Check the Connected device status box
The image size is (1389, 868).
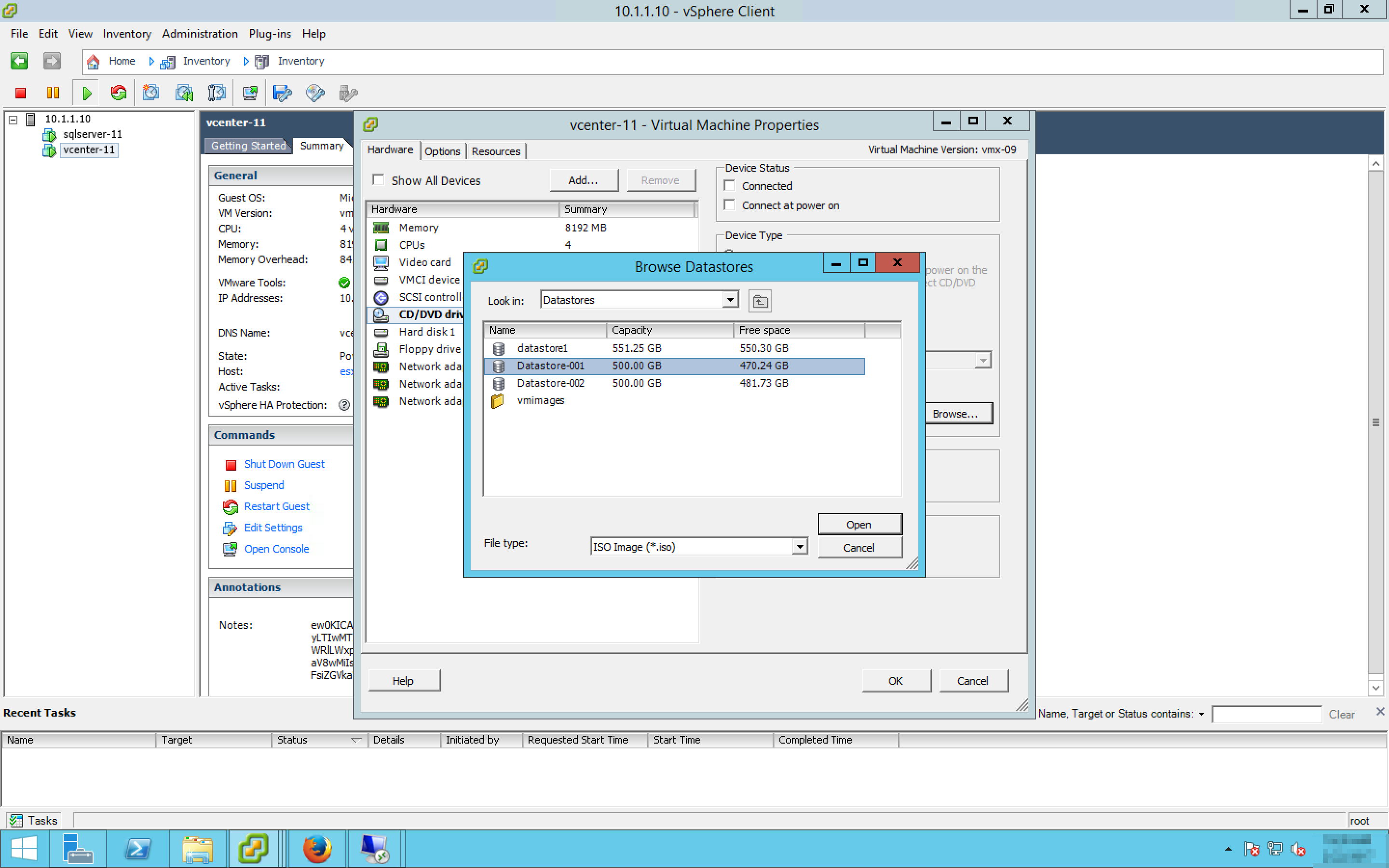(730, 186)
